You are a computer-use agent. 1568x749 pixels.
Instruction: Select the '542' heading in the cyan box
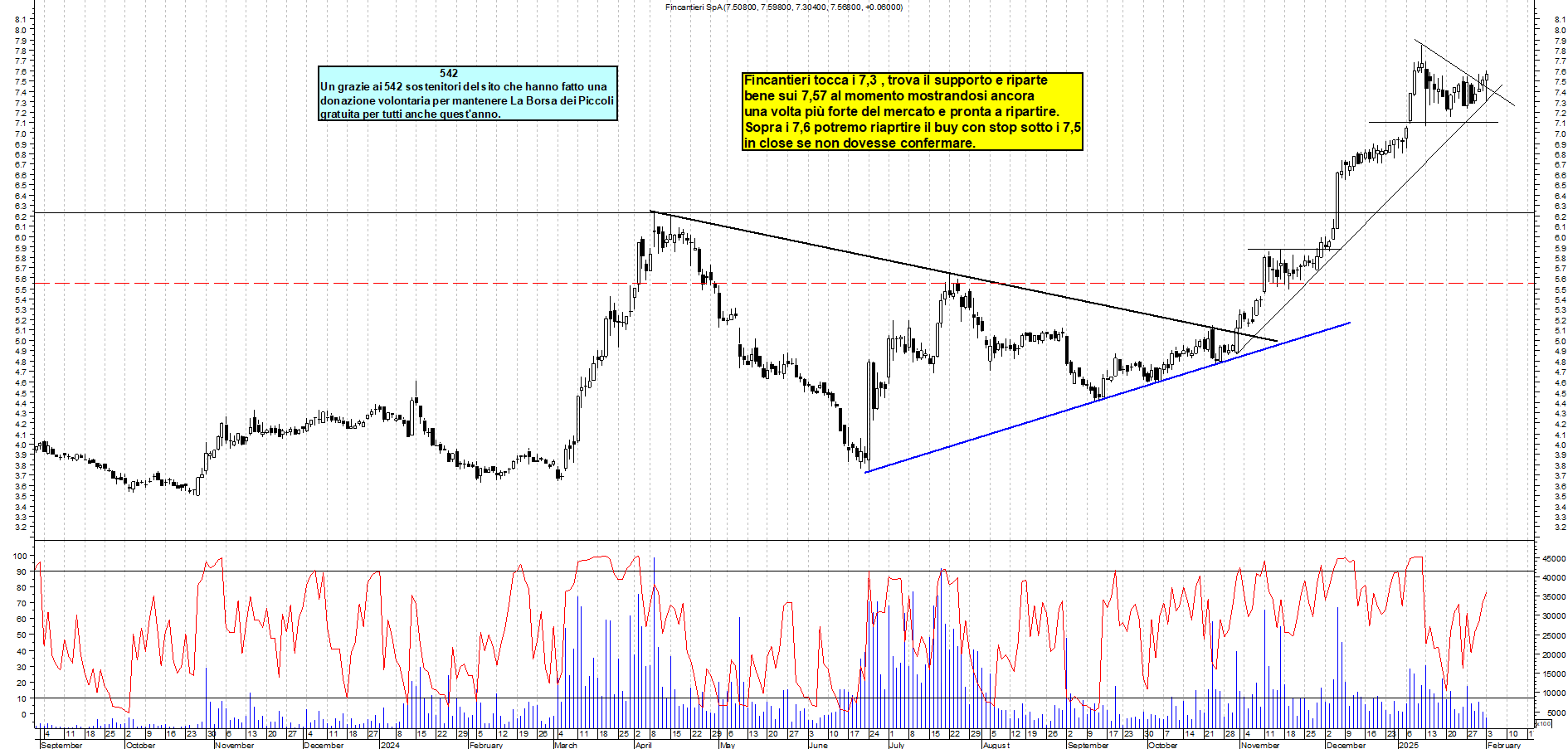point(449,73)
